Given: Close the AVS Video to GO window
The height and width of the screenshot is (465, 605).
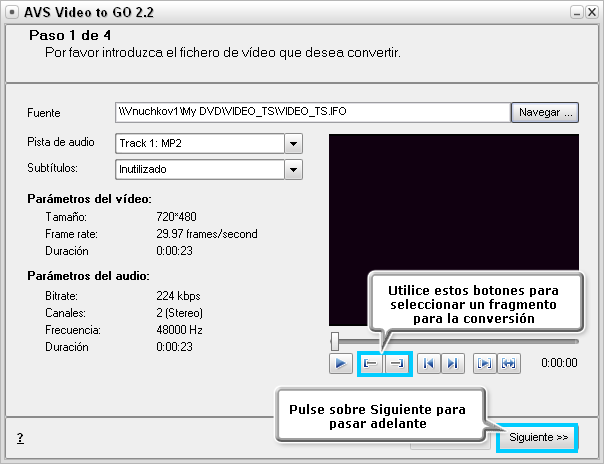Looking at the screenshot, I should pyautogui.click(x=591, y=12).
